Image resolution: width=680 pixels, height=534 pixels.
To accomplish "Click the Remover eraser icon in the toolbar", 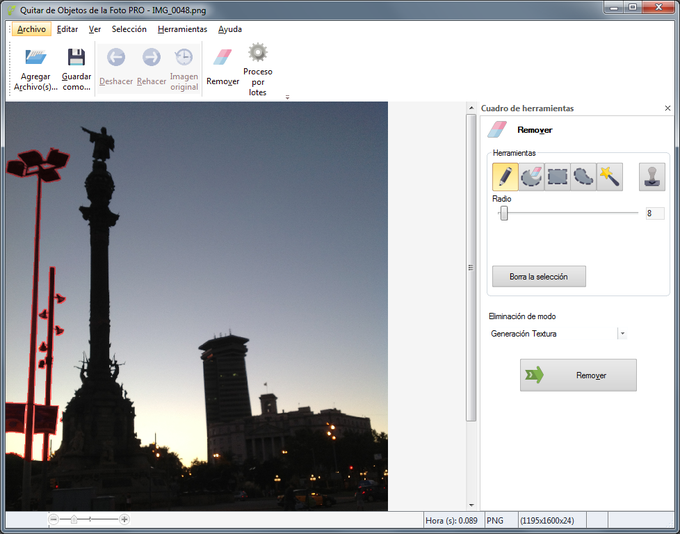I will [x=222, y=57].
